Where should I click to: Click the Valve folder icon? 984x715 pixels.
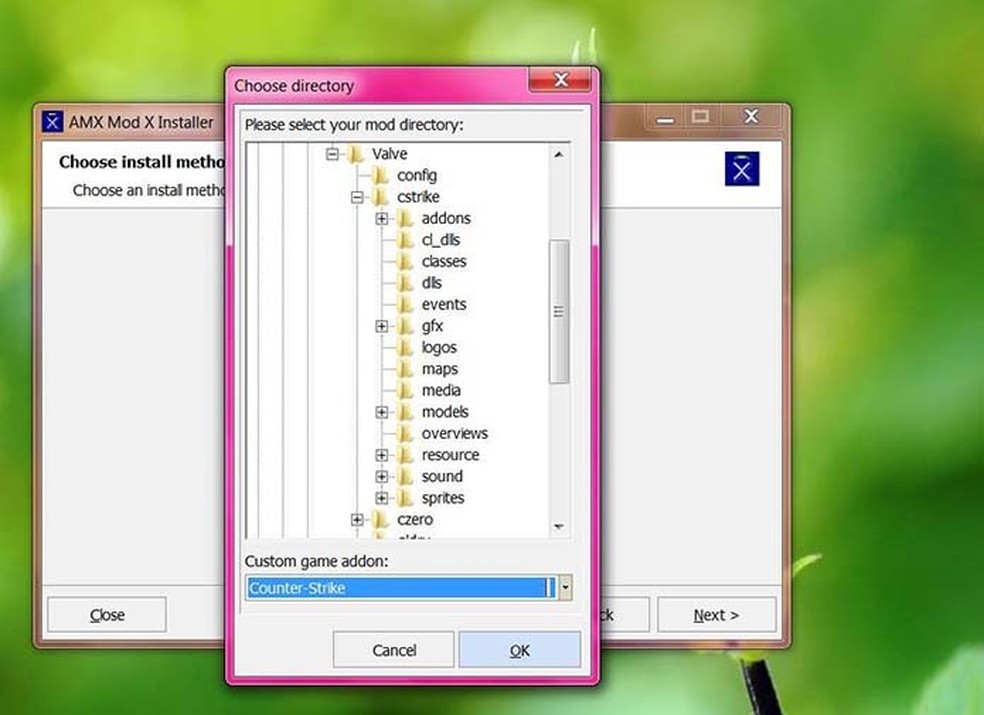[356, 154]
